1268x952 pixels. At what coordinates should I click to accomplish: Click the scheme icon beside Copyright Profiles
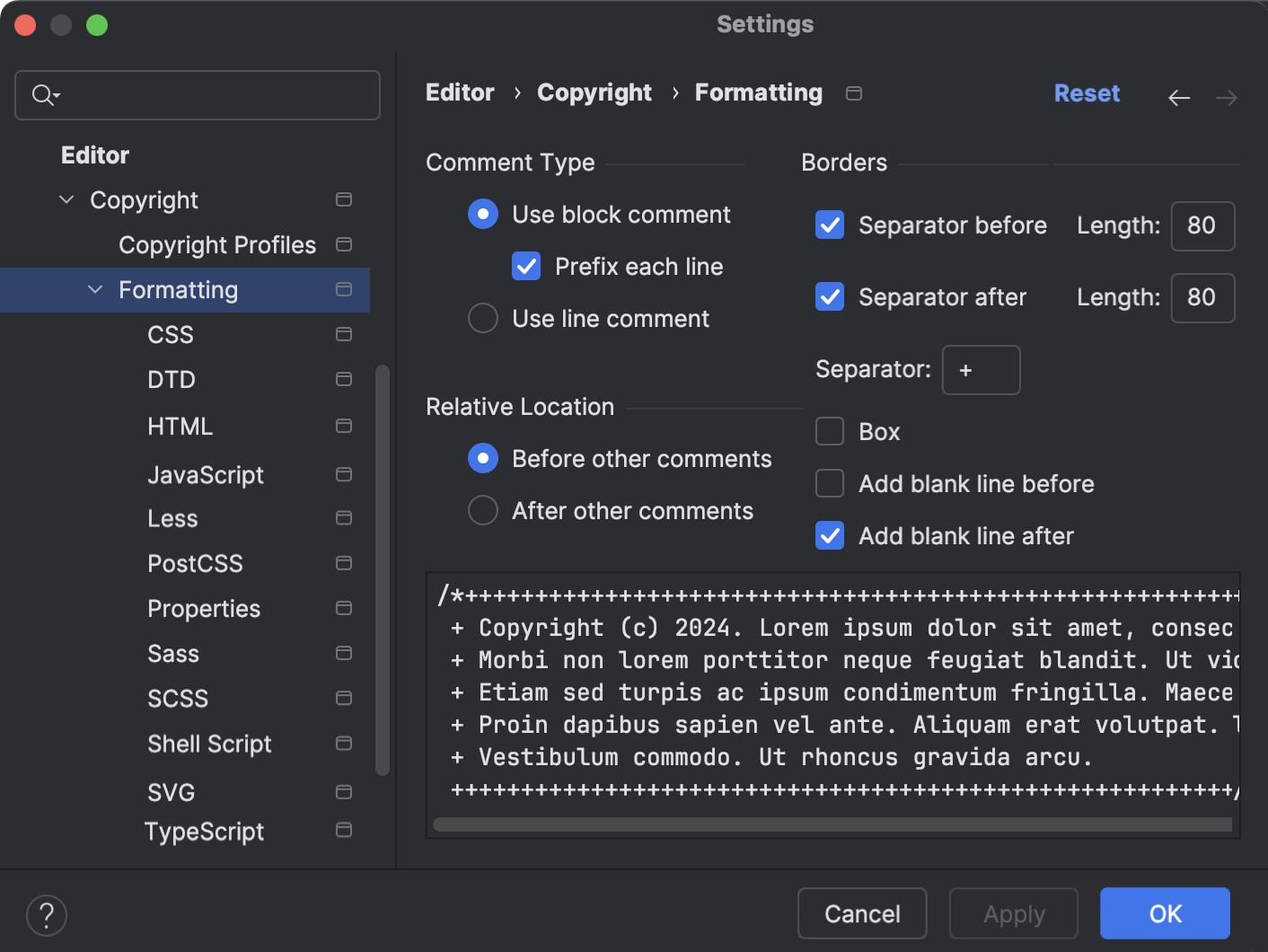tap(343, 243)
